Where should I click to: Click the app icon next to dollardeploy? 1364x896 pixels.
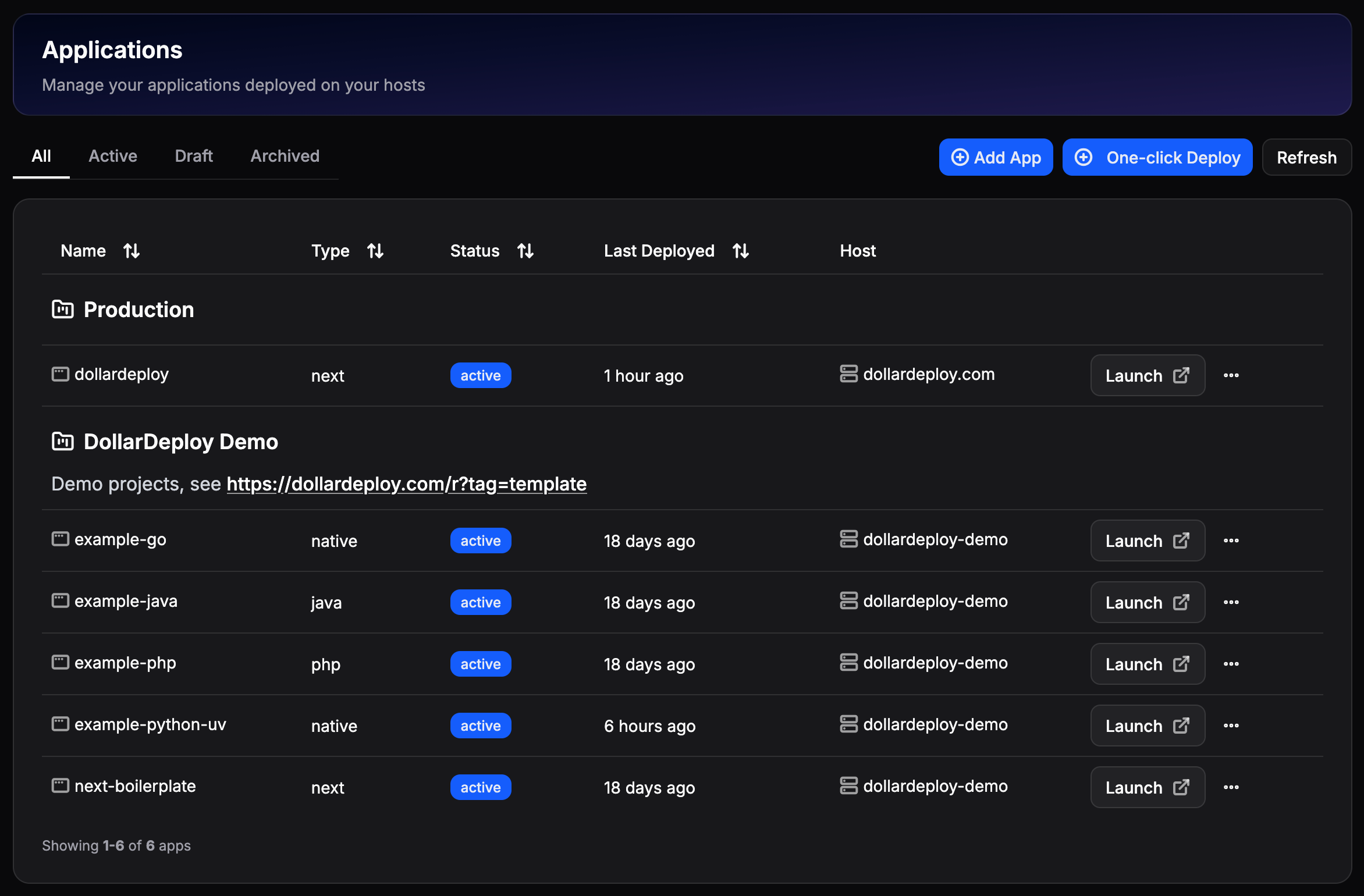60,374
